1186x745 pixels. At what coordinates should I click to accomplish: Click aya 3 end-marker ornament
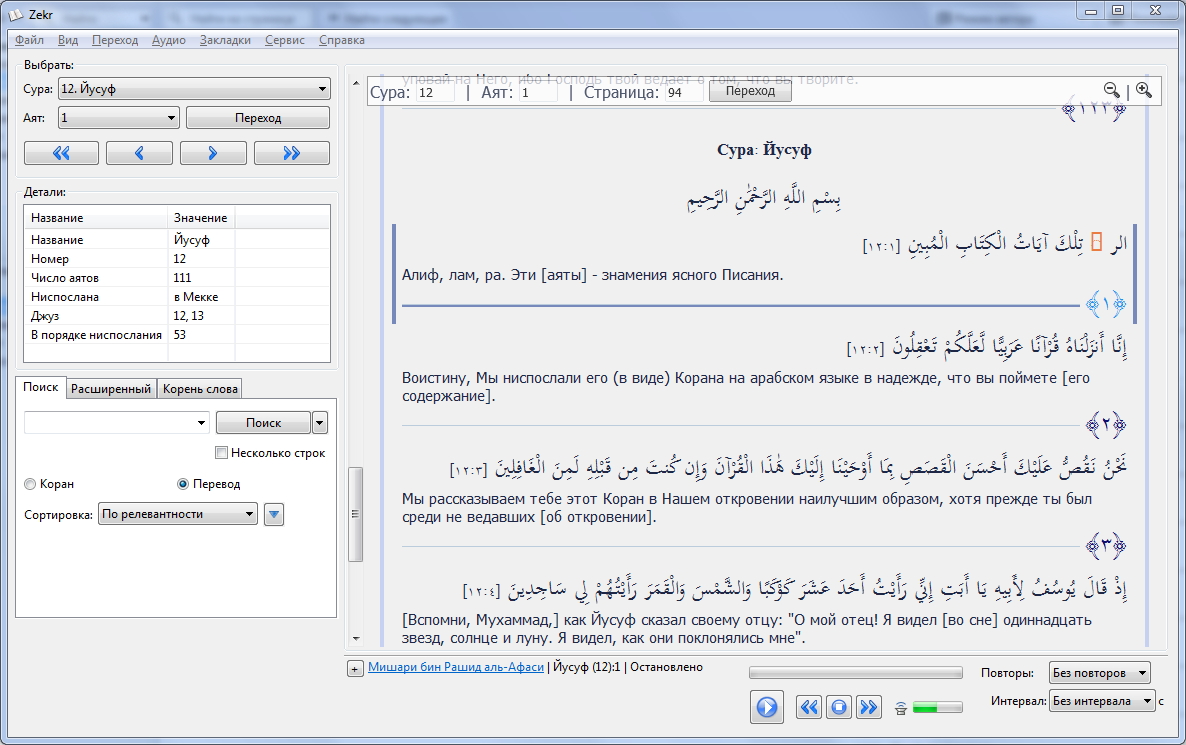[x=1105, y=545]
